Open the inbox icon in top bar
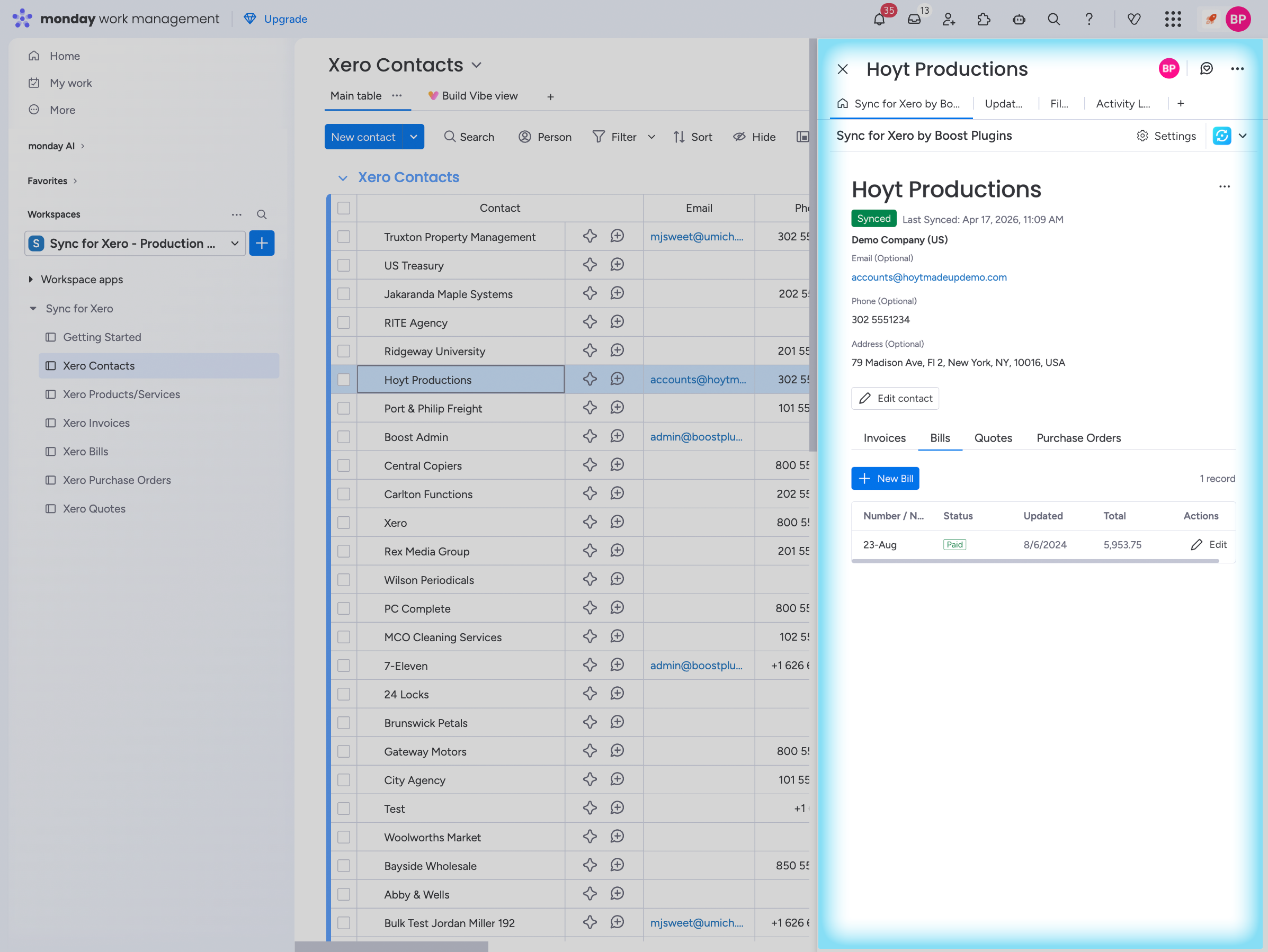 (914, 20)
